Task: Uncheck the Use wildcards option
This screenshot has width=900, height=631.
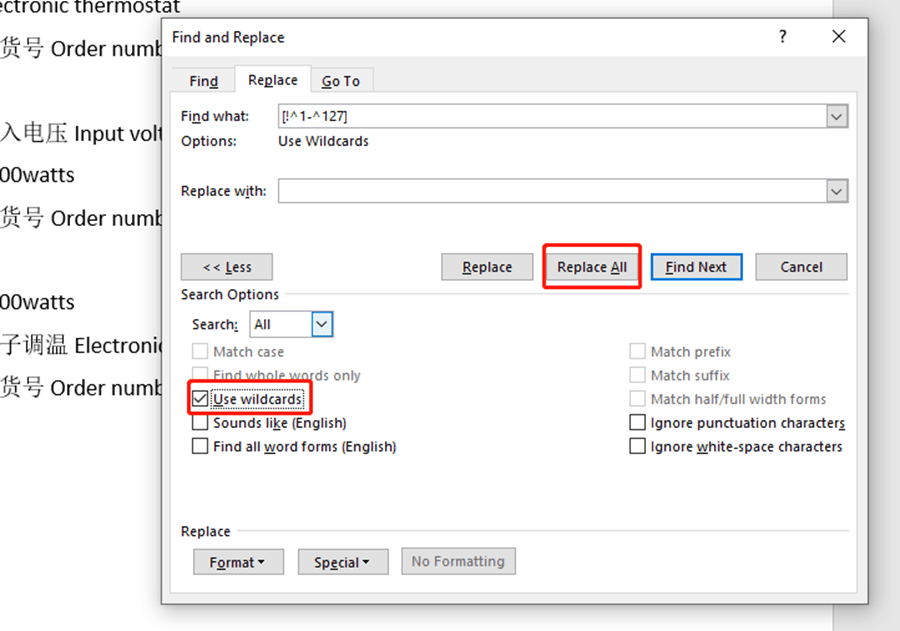Action: tap(200, 398)
